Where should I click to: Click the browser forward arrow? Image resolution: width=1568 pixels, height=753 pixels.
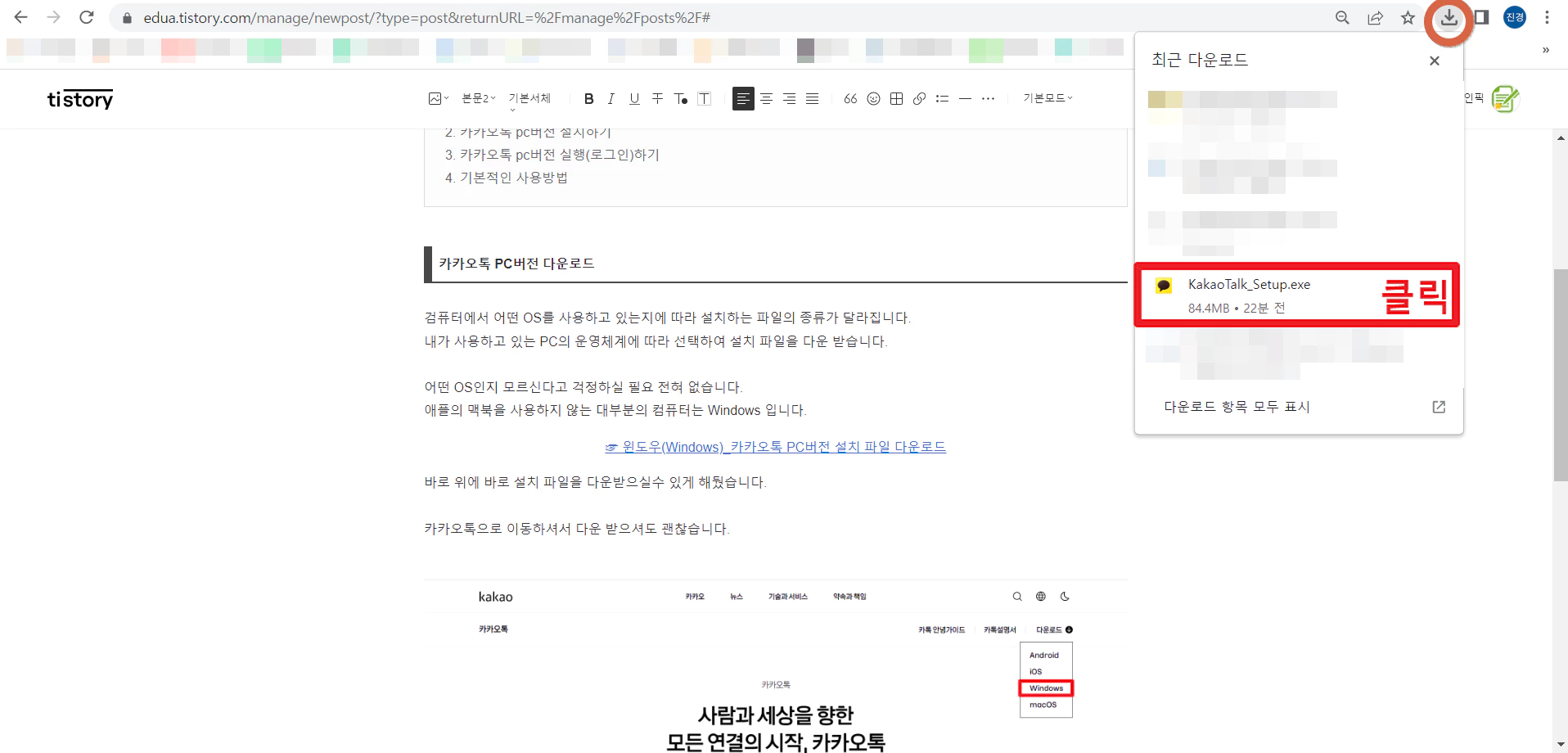click(54, 17)
